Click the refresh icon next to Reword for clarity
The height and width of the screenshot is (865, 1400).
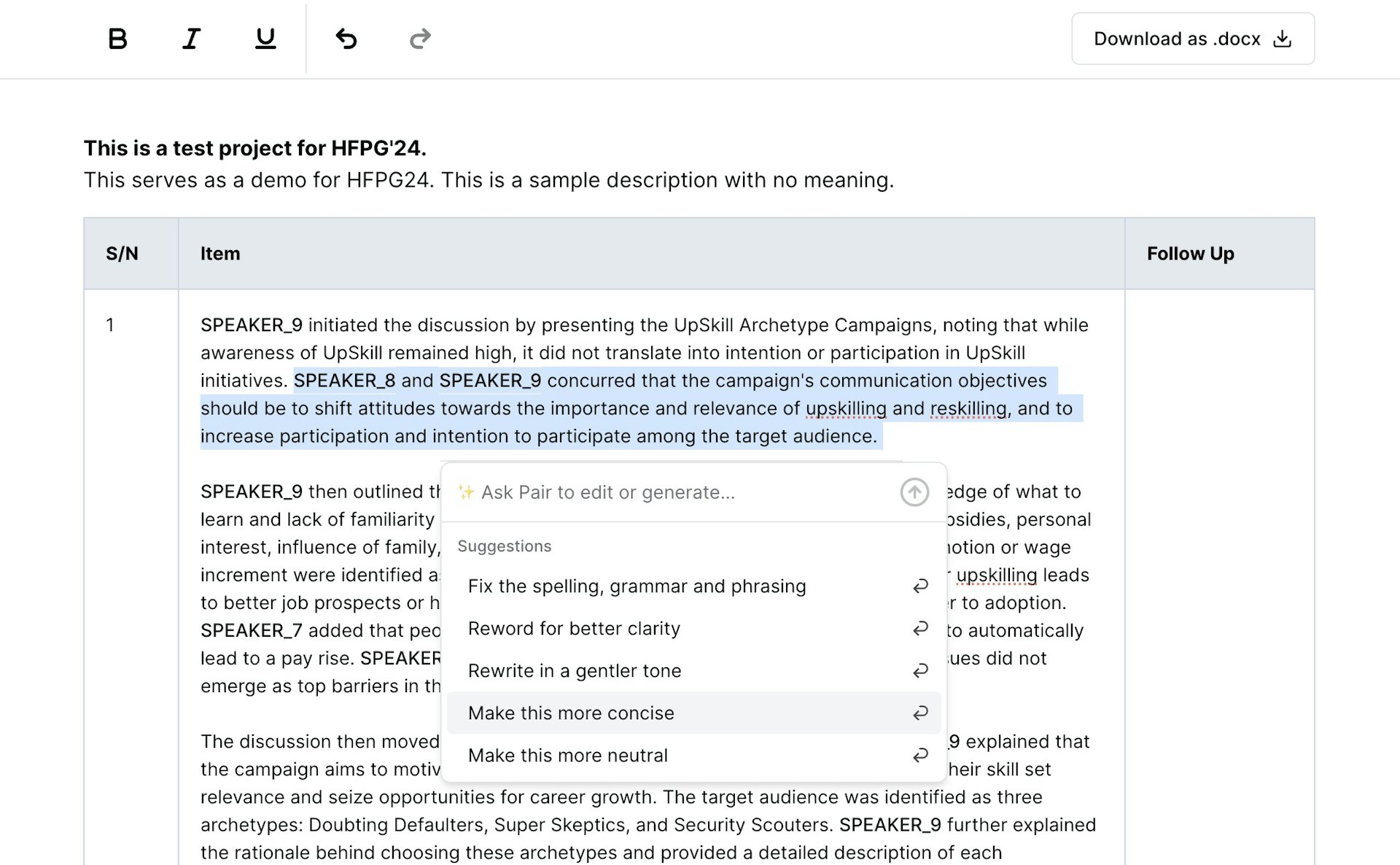(x=920, y=628)
